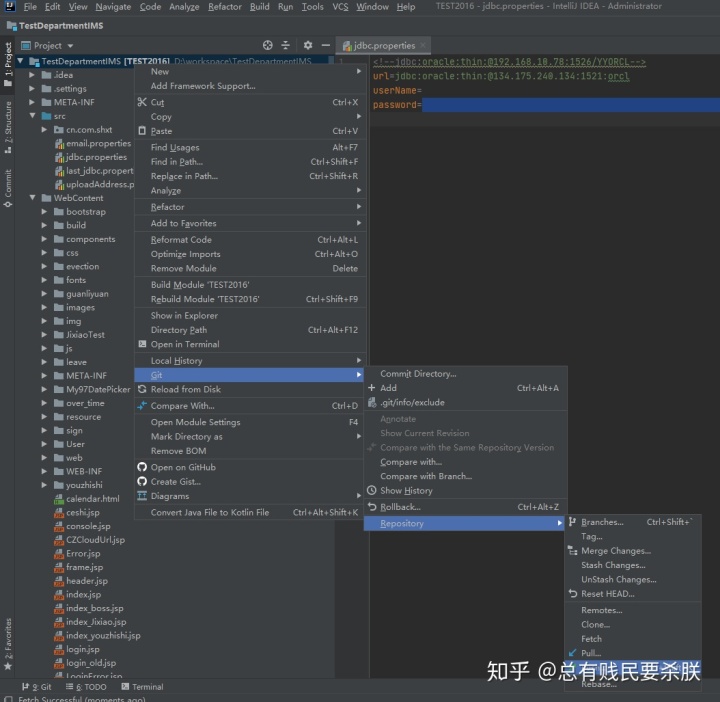Image resolution: width=720 pixels, height=702 pixels.
Task: Choose Fetch
Action: (x=633, y=638)
